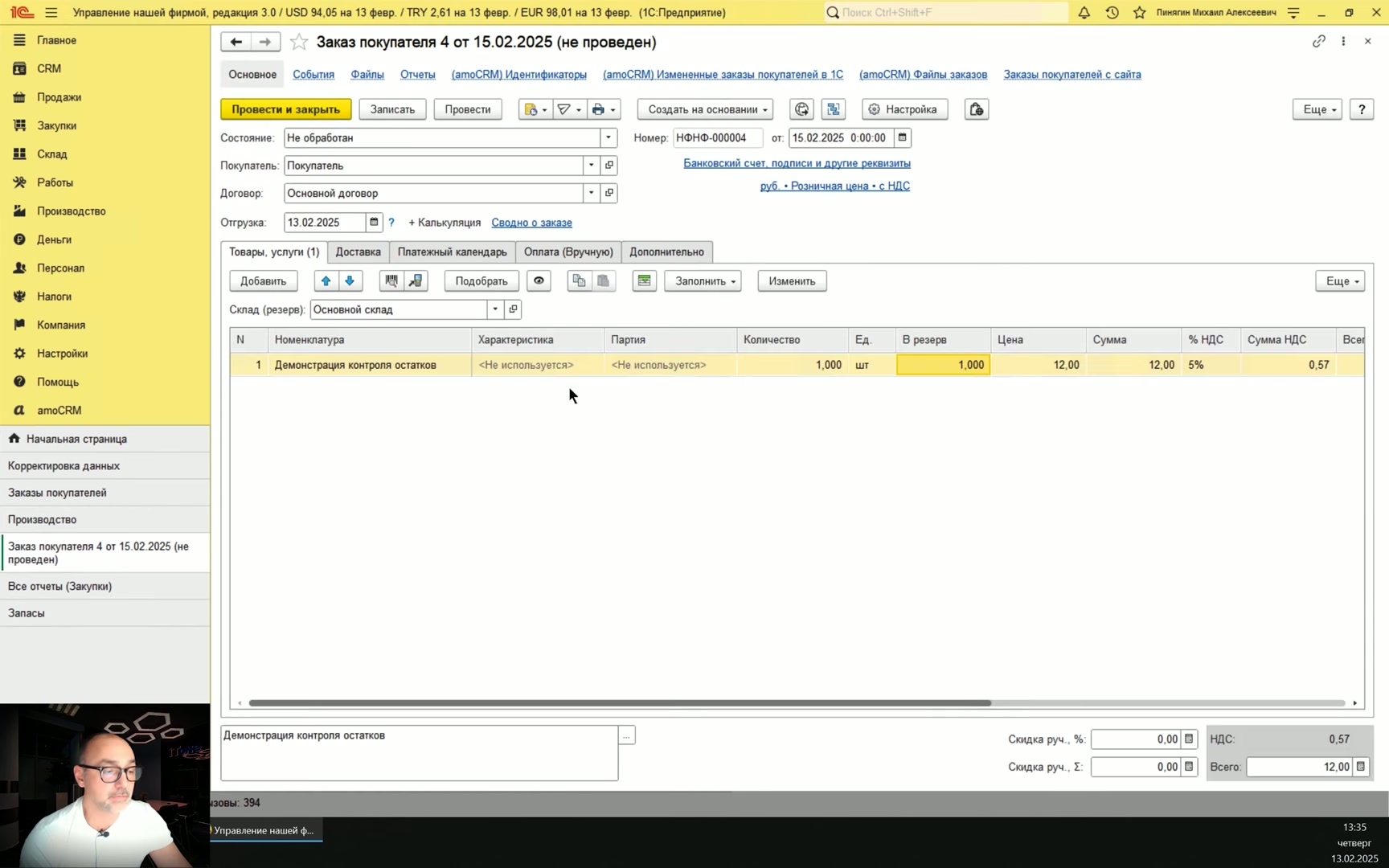Open print menu with printer icon
The image size is (1389, 868).
[604, 109]
